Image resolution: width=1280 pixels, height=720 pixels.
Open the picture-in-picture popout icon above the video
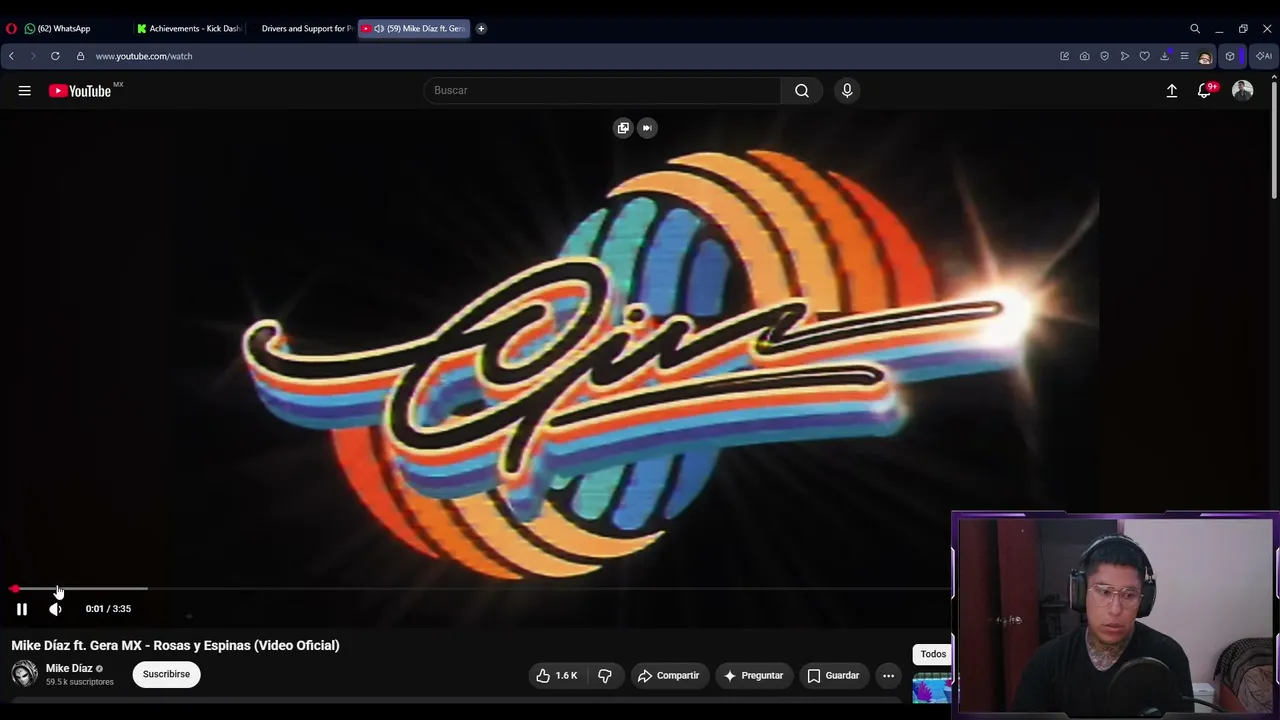[x=623, y=128]
